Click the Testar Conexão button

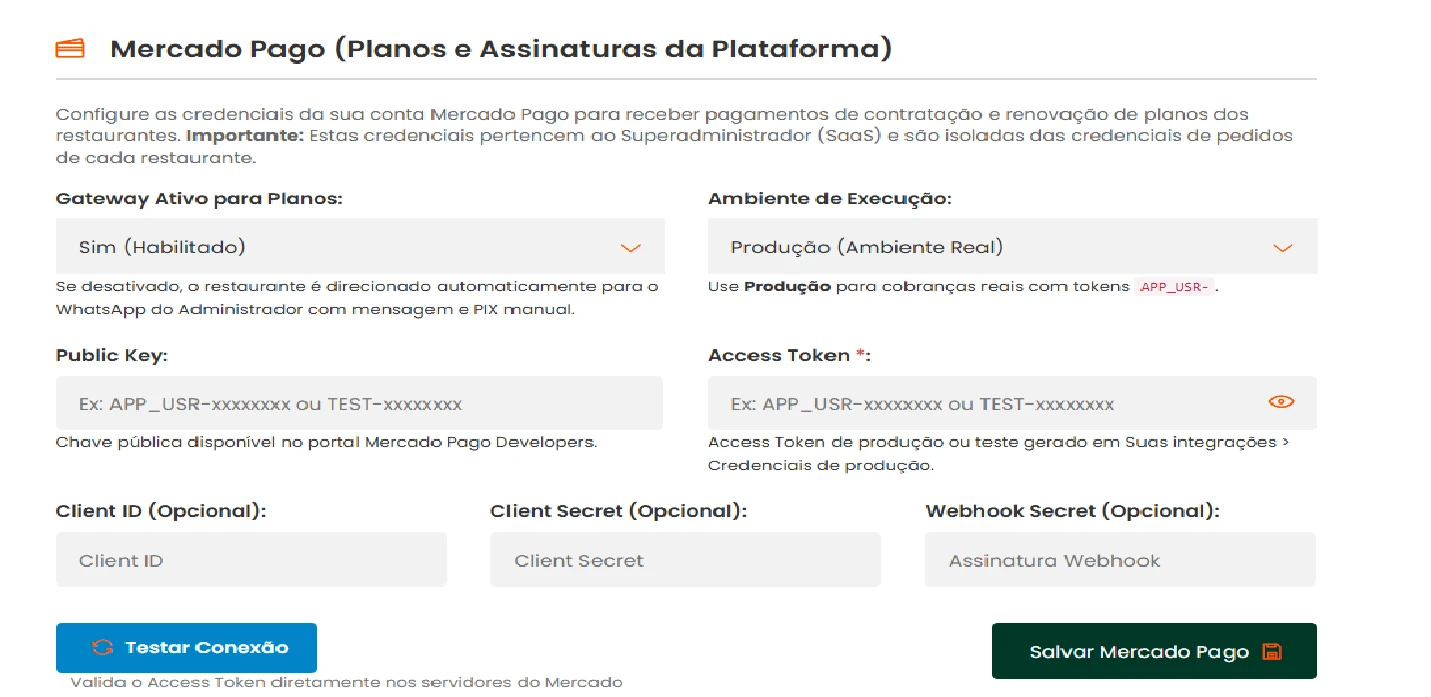(x=186, y=648)
